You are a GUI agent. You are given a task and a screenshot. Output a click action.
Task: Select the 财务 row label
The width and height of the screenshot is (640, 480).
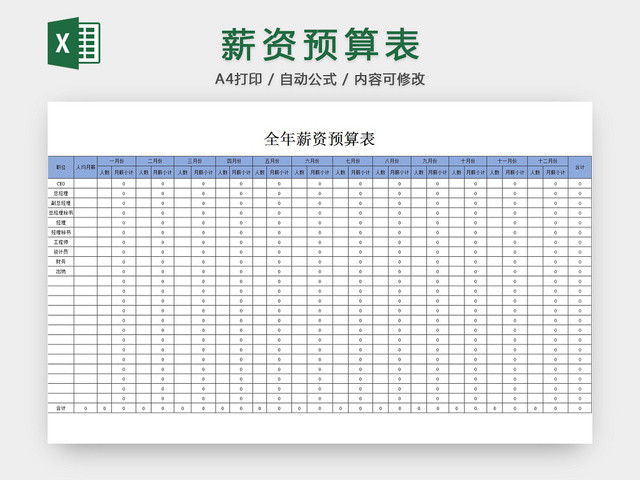pyautogui.click(x=61, y=262)
